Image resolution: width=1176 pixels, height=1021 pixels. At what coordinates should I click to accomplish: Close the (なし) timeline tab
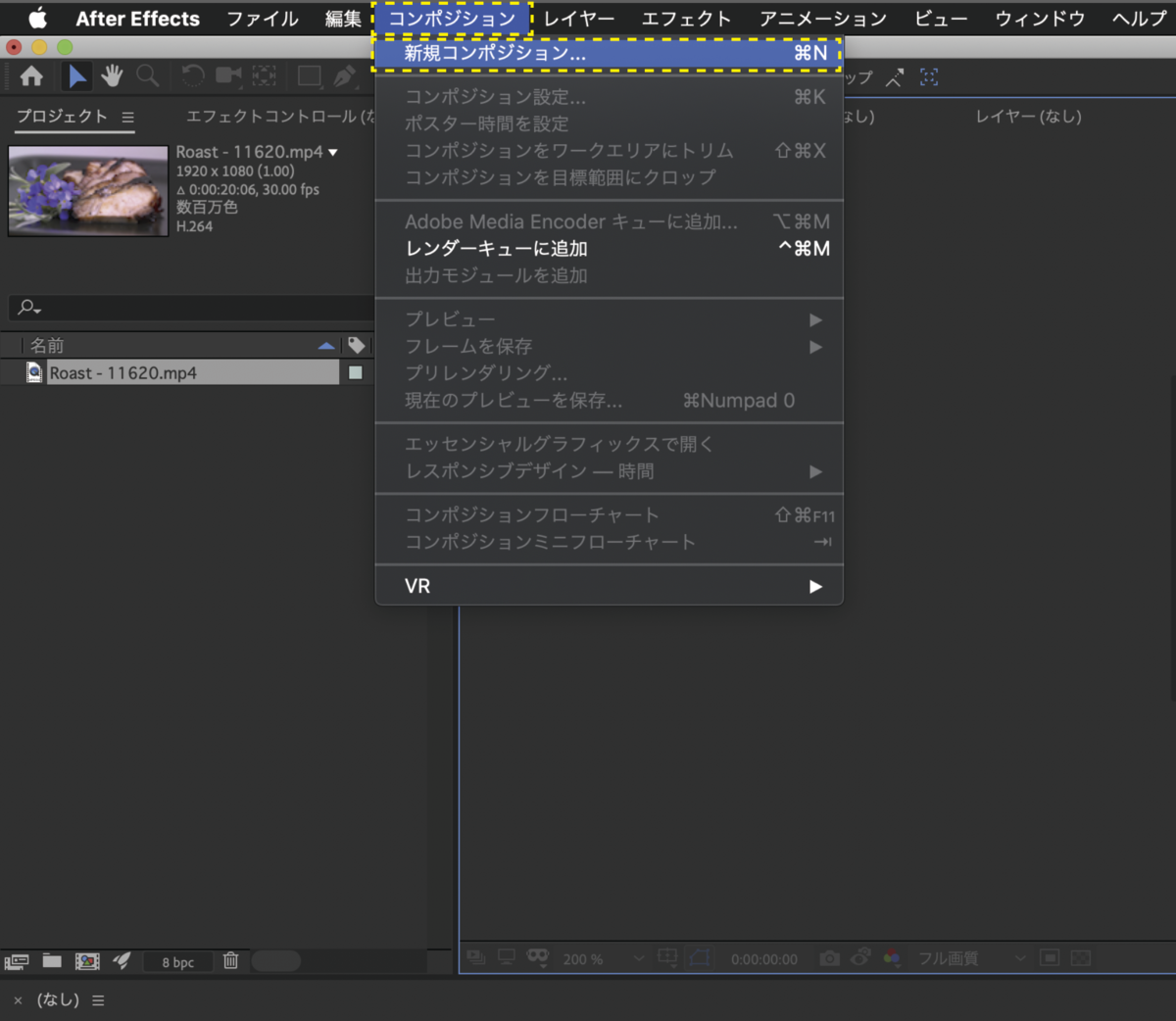pyautogui.click(x=18, y=1000)
